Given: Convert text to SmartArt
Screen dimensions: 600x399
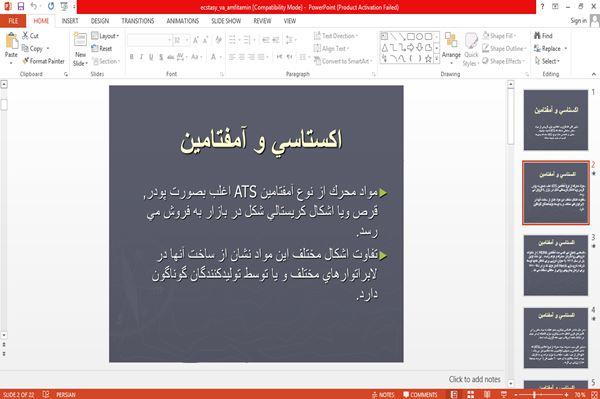Looking at the screenshot, I should 342,61.
